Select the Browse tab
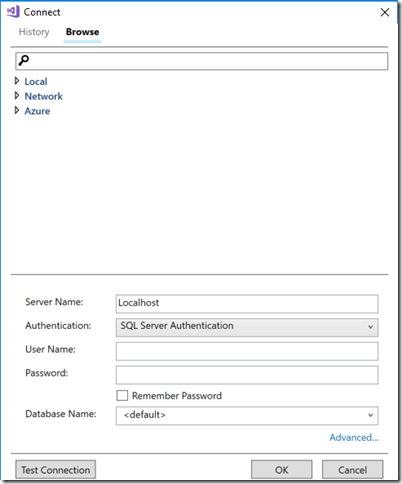Screen dimensions: 402x484 (x=82, y=32)
